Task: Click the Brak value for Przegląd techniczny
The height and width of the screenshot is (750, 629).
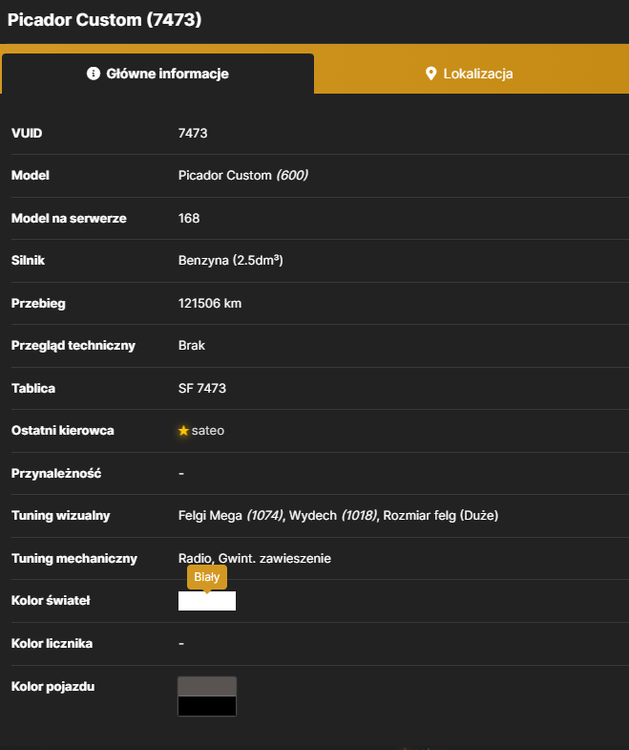Action: 191,345
